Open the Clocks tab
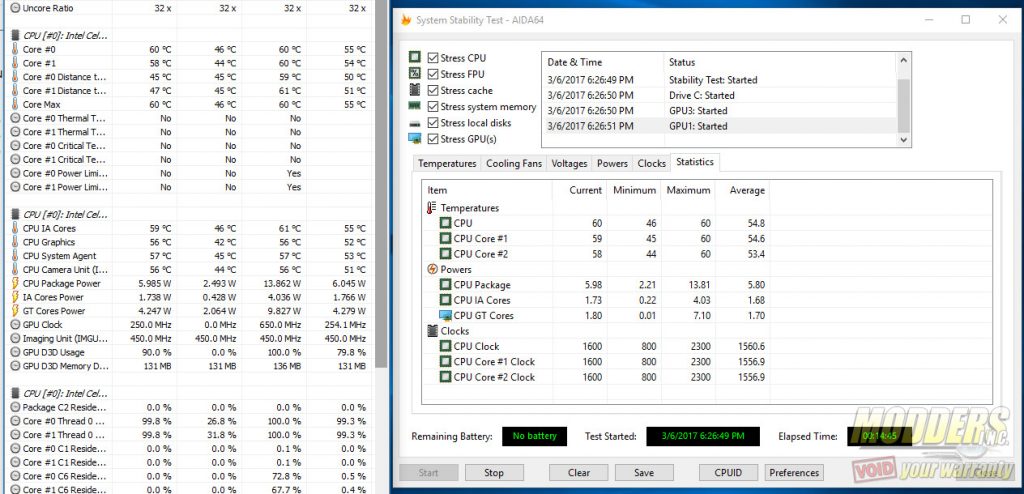 pyautogui.click(x=651, y=163)
